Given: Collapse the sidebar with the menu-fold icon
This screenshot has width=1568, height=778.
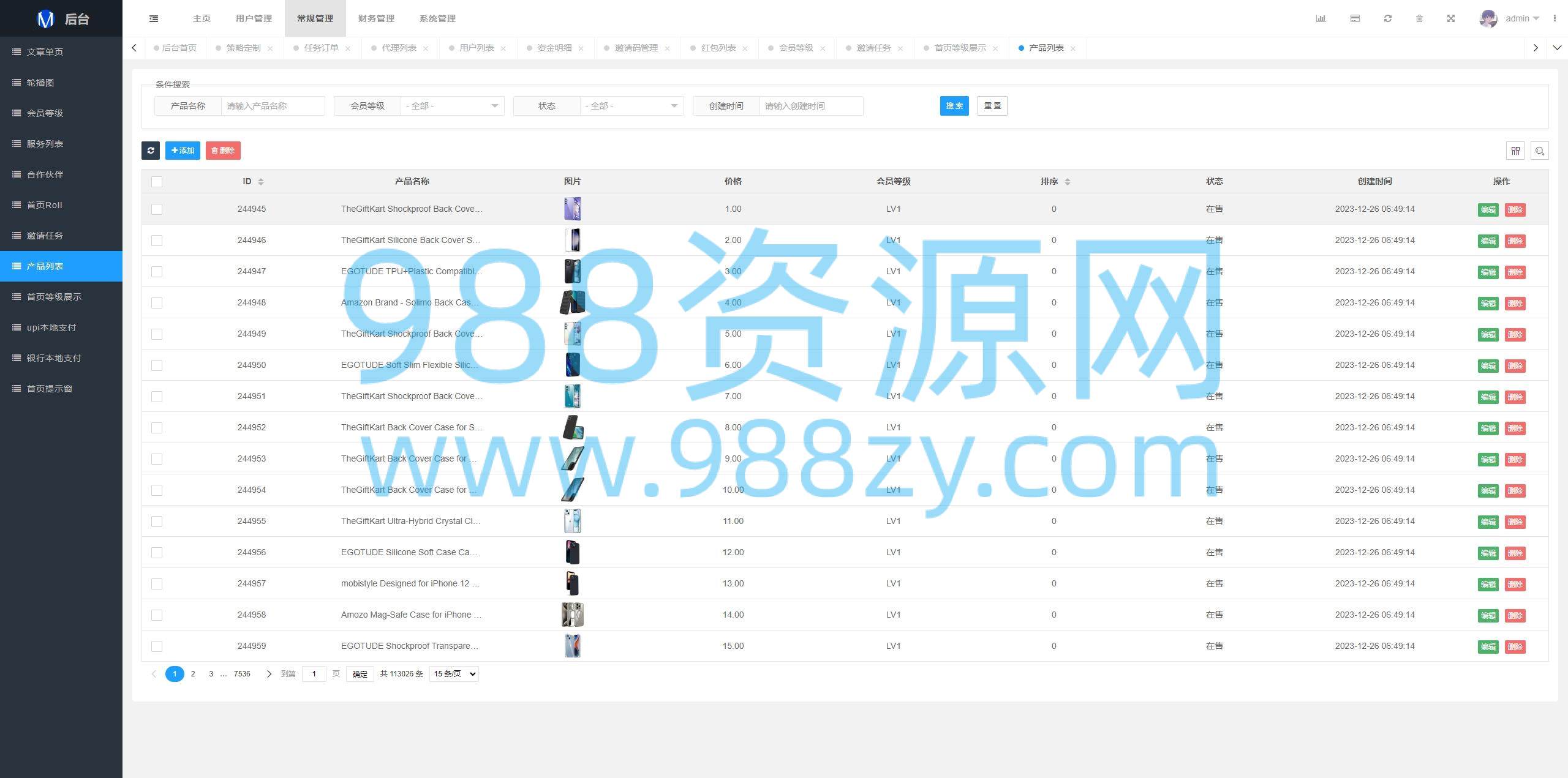Looking at the screenshot, I should click(x=154, y=18).
